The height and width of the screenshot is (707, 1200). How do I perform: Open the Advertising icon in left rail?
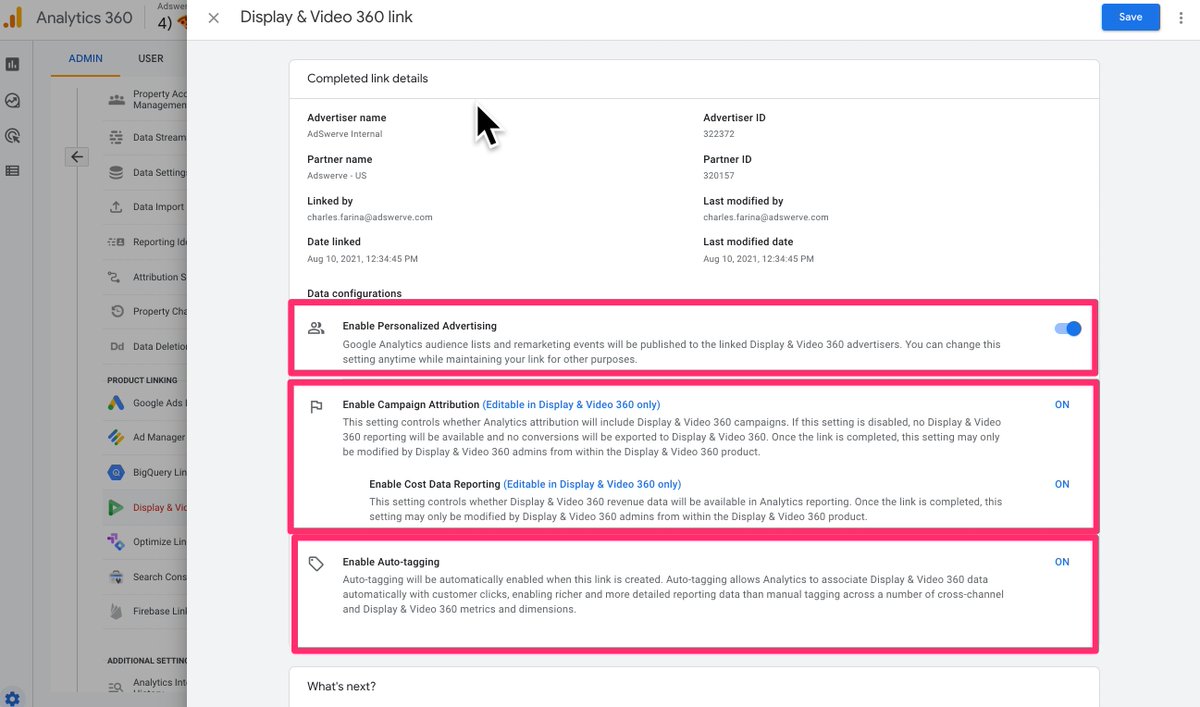coord(12,135)
